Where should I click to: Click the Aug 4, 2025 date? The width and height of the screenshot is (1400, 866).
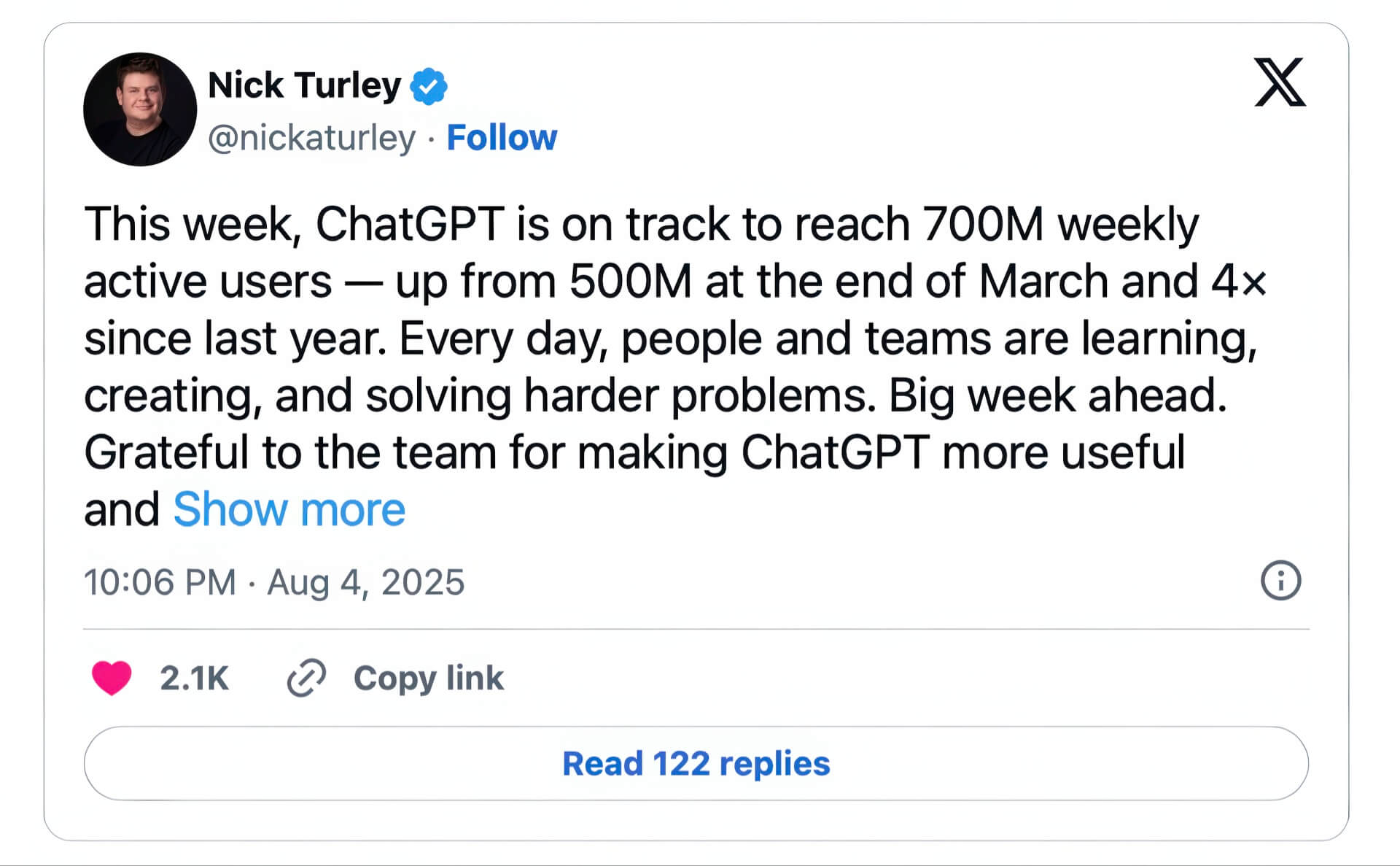click(x=365, y=582)
